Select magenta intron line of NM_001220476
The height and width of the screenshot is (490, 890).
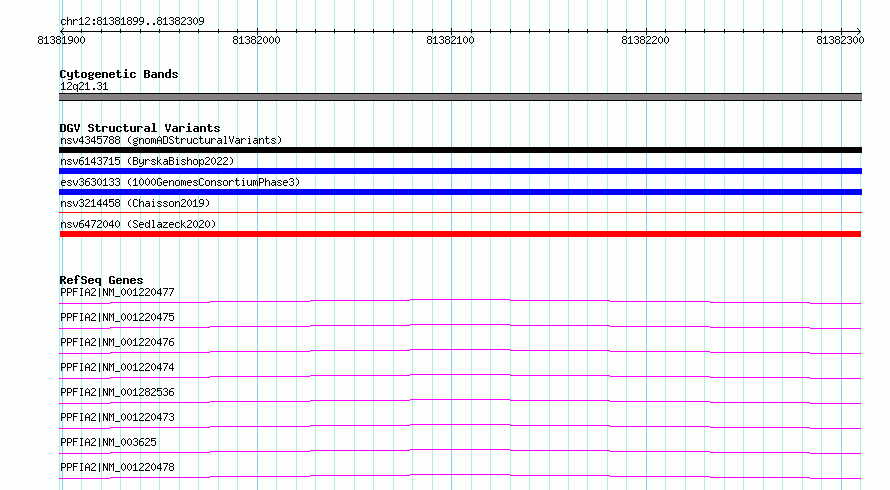point(460,350)
